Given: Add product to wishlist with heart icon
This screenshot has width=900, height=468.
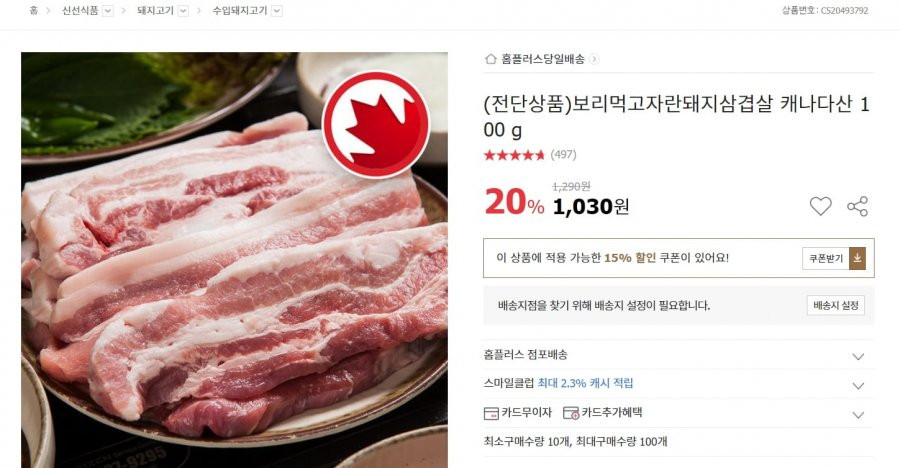Looking at the screenshot, I should tap(820, 206).
